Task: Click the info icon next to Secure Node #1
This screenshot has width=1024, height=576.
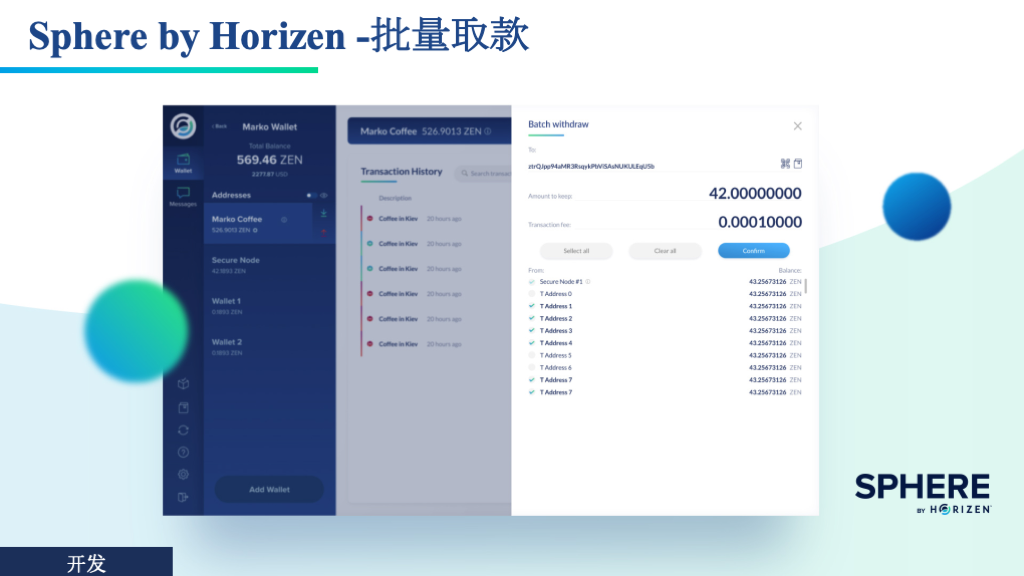Action: pyautogui.click(x=588, y=282)
